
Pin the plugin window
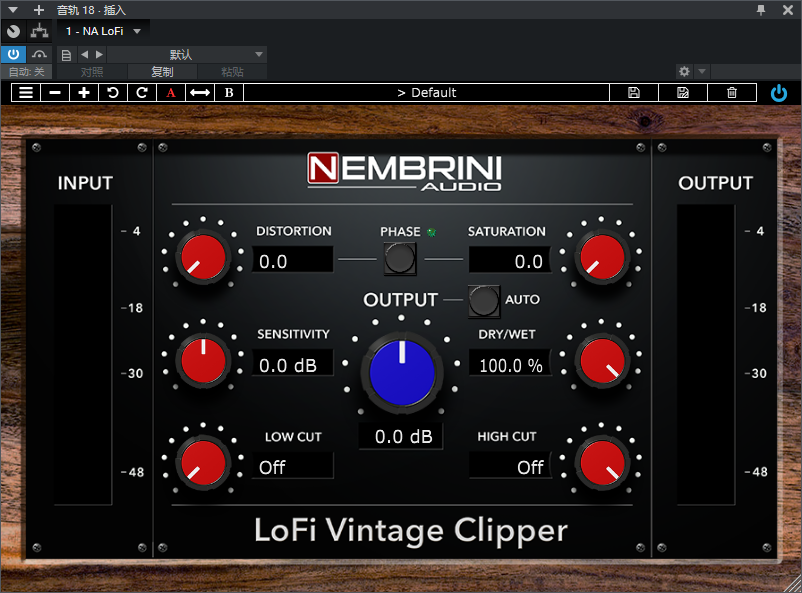point(761,10)
